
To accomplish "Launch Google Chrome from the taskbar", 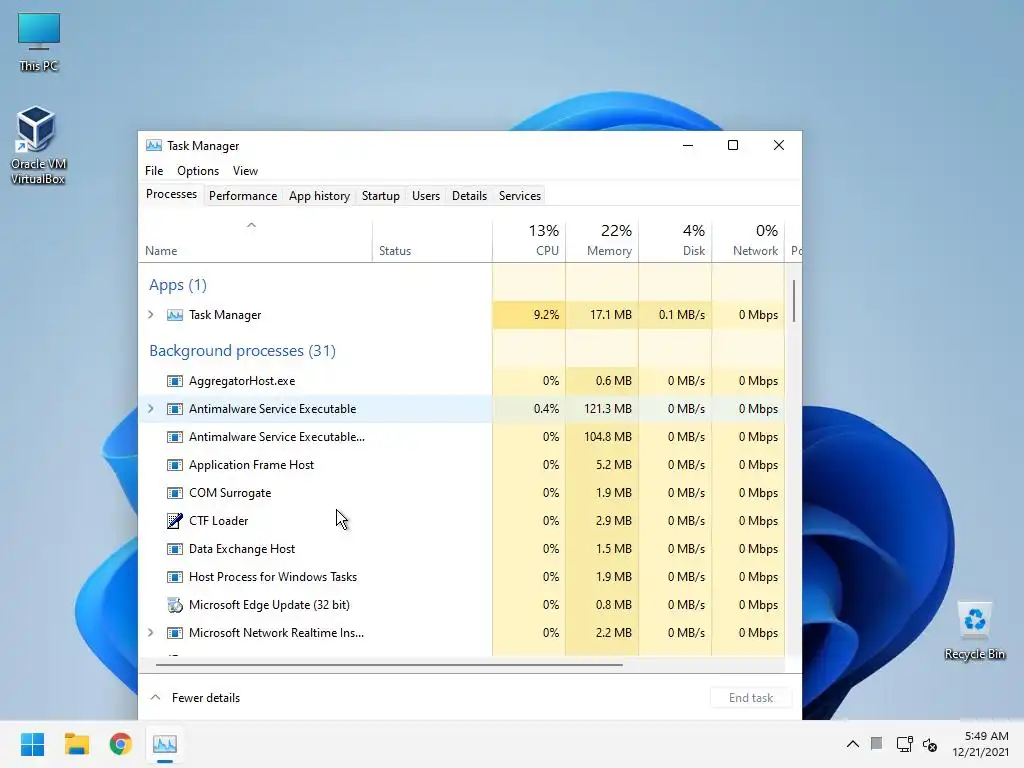I will pos(120,744).
